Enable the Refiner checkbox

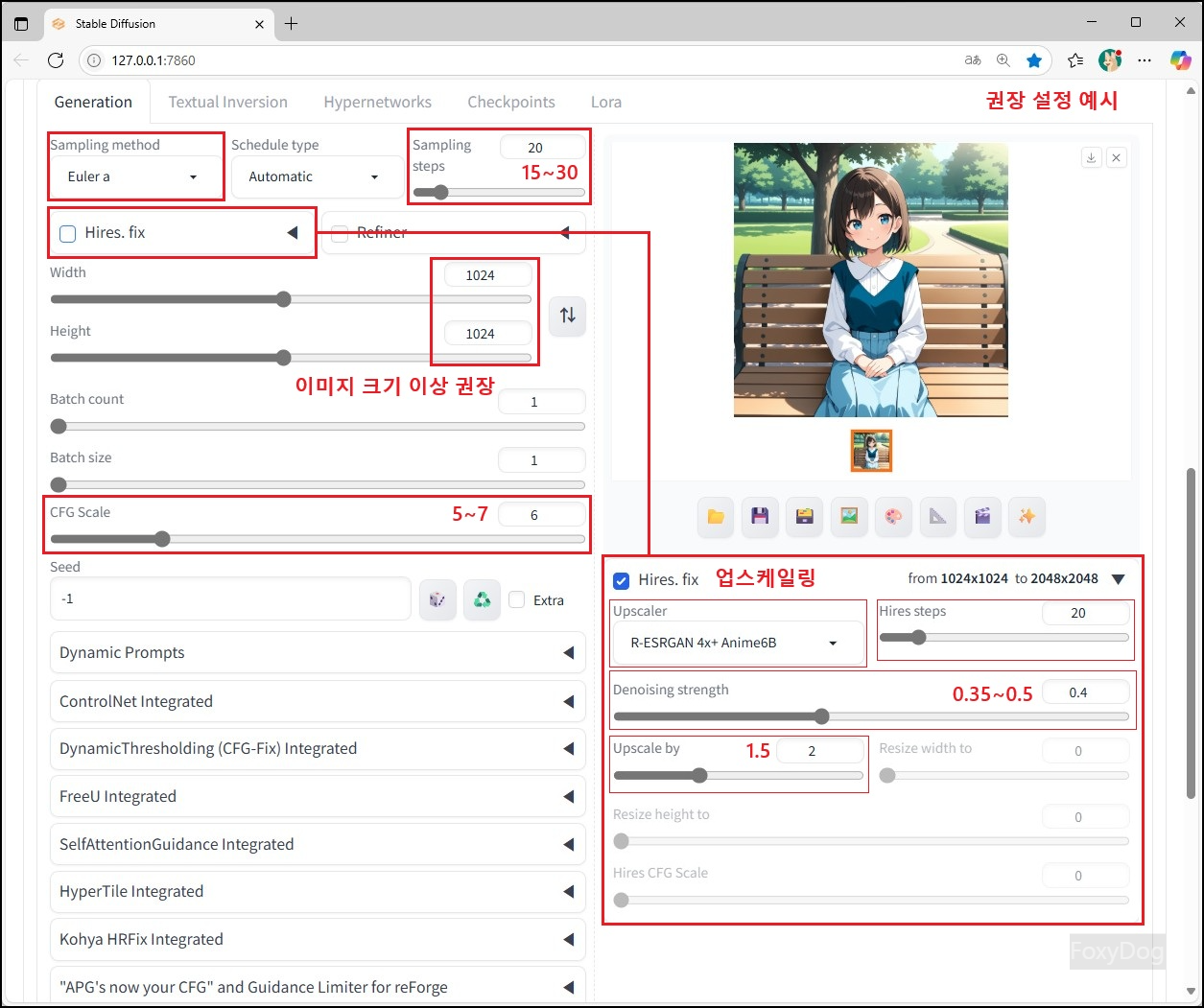pyautogui.click(x=340, y=233)
